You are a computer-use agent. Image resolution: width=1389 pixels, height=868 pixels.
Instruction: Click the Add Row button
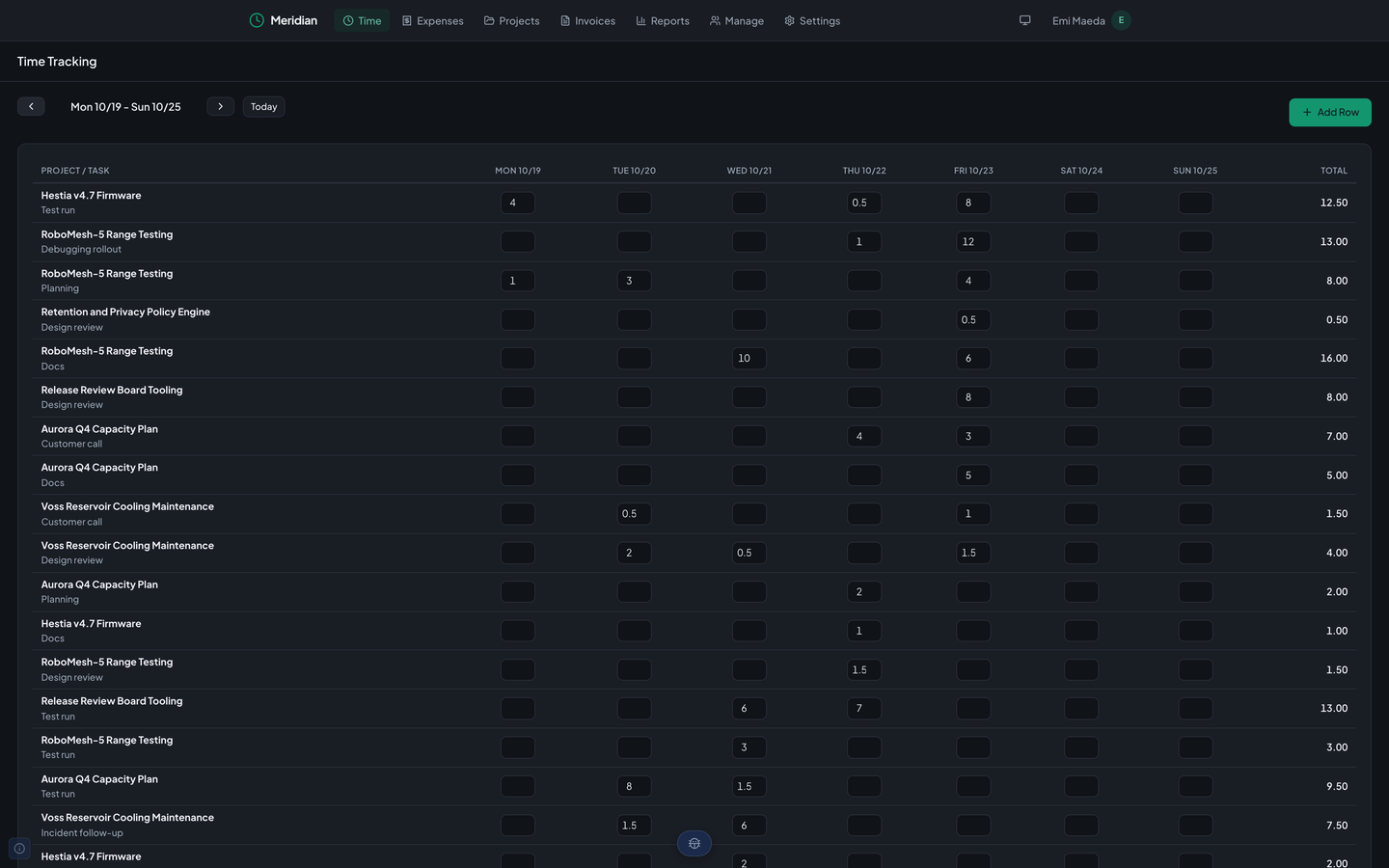(1330, 112)
